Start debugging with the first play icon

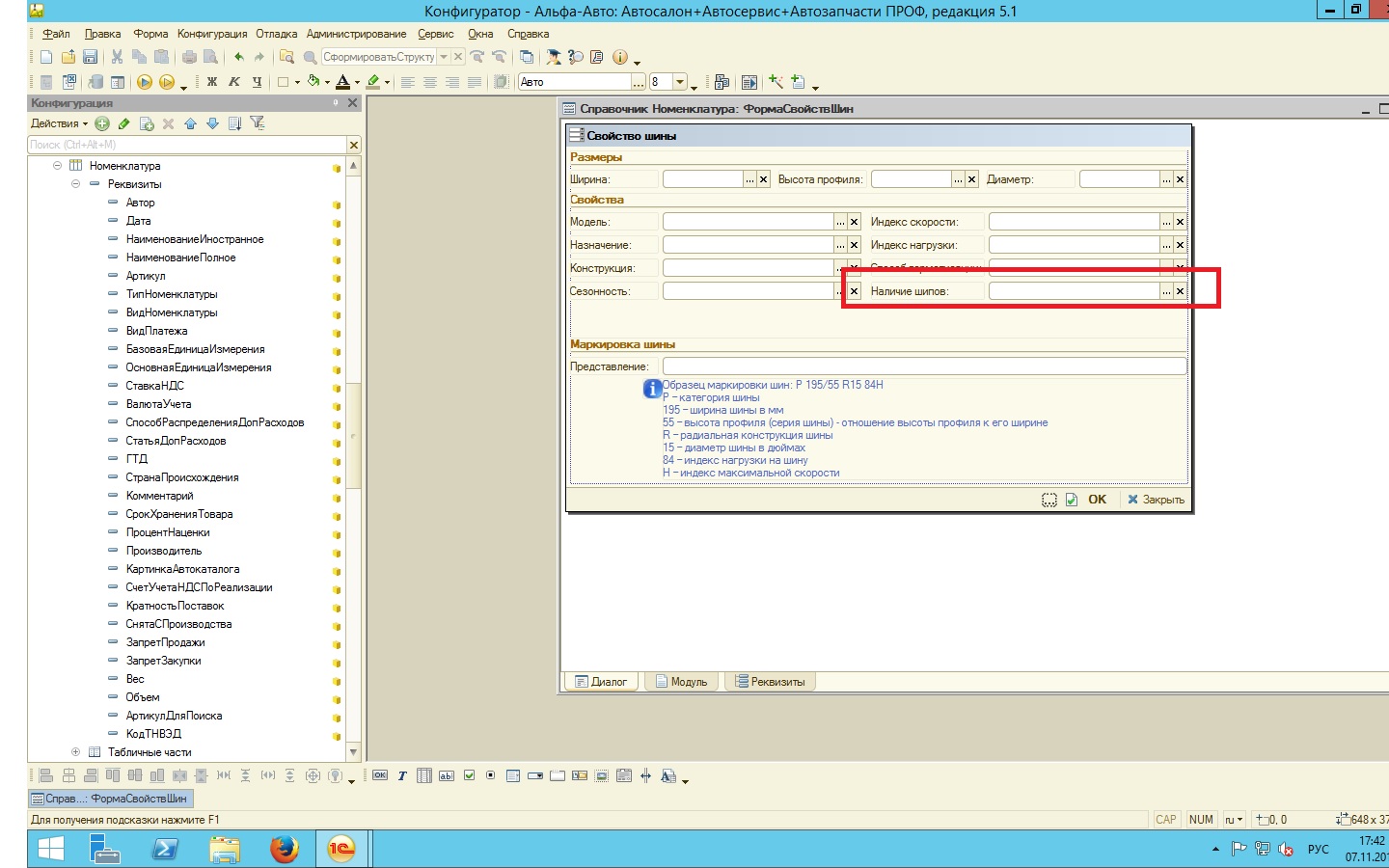(145, 82)
